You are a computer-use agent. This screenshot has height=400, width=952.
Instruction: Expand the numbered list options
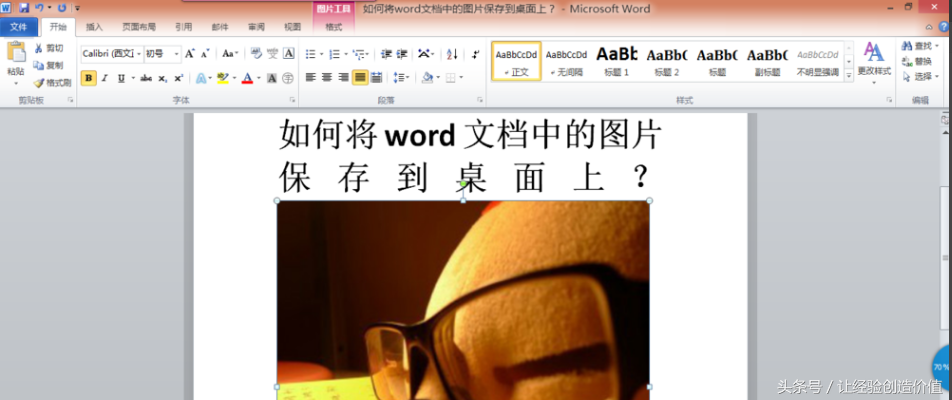point(345,55)
